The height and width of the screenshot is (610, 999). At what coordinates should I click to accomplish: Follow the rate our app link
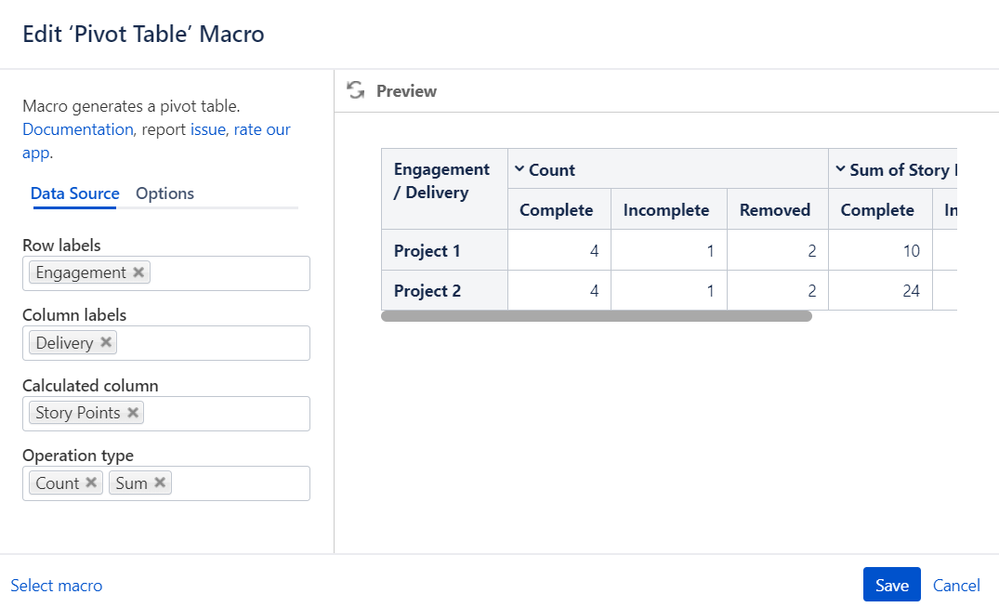[x=156, y=141]
